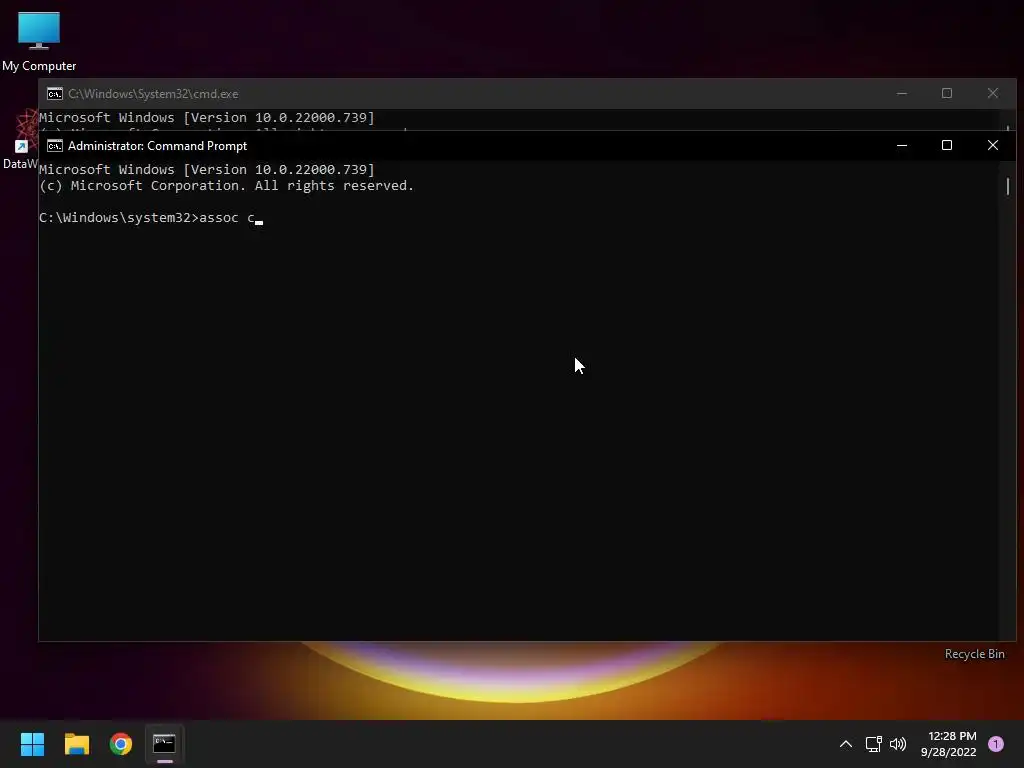Viewport: 1024px width, 768px height.
Task: Close the Administrator Command Prompt window
Action: (x=993, y=145)
